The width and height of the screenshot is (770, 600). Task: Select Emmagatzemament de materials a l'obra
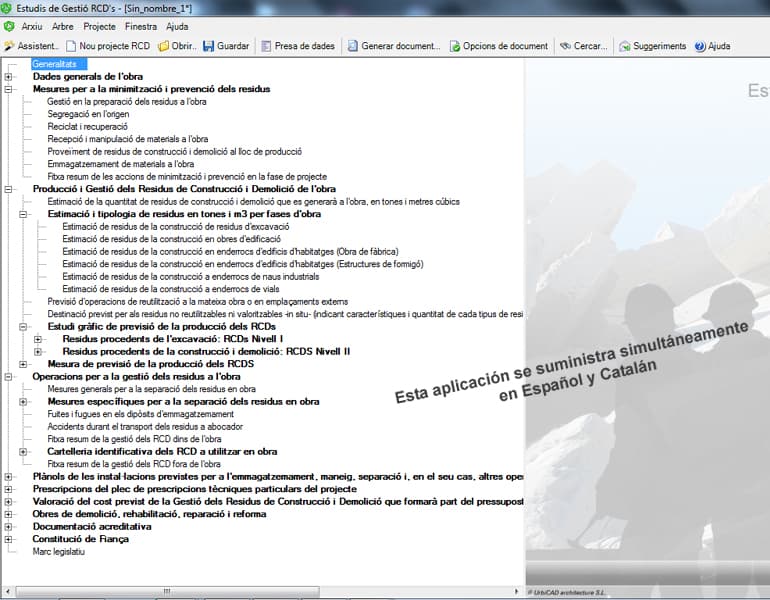coord(120,164)
